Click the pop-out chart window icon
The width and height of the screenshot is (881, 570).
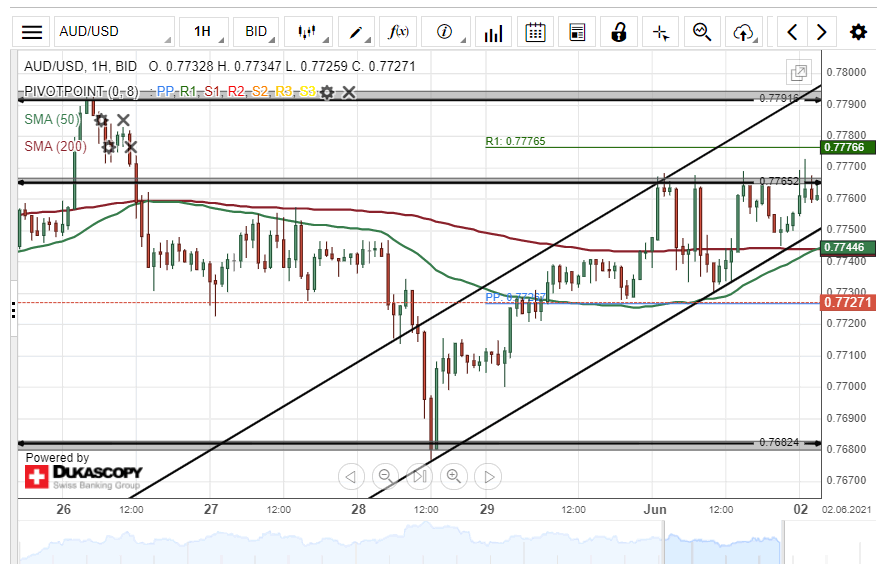click(x=798, y=72)
